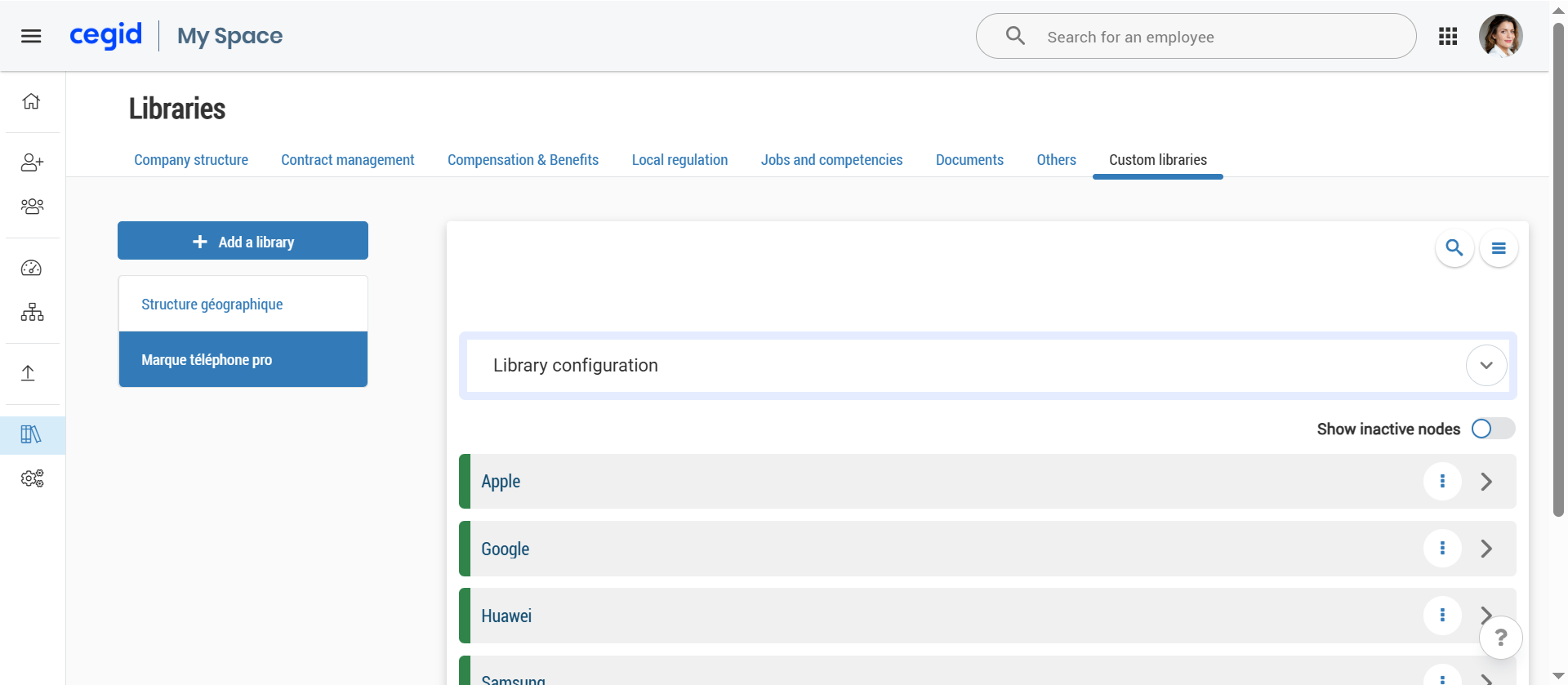Click the Home icon in sidebar
Image resolution: width=1568 pixels, height=685 pixels.
point(31,101)
